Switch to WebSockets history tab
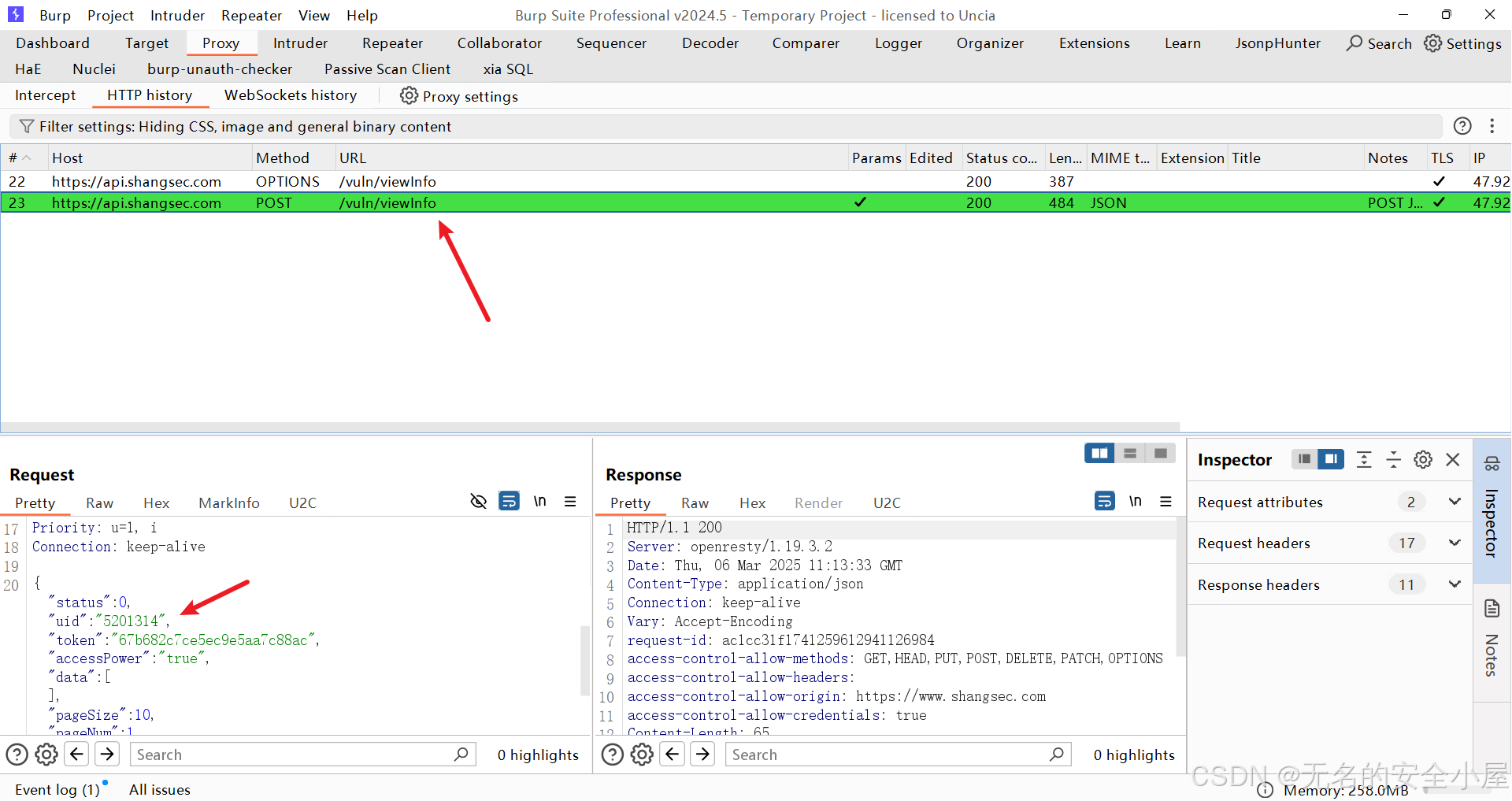This screenshot has height=801, width=1512. (291, 95)
